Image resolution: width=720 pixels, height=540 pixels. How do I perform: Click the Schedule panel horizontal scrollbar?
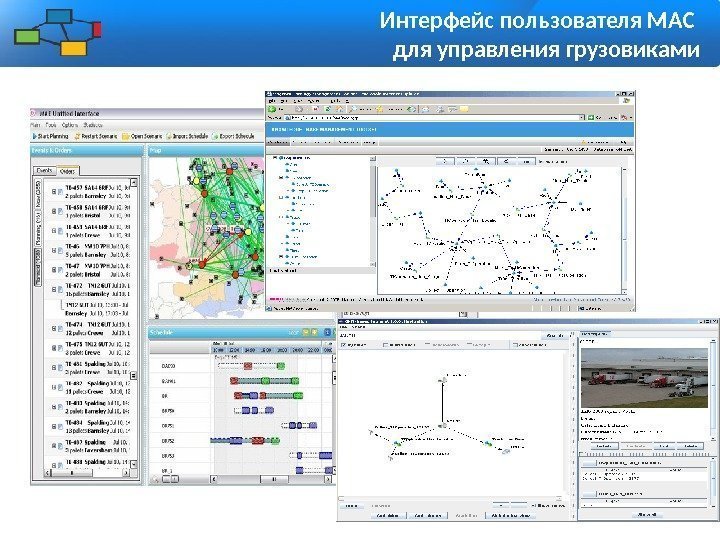pos(271,479)
